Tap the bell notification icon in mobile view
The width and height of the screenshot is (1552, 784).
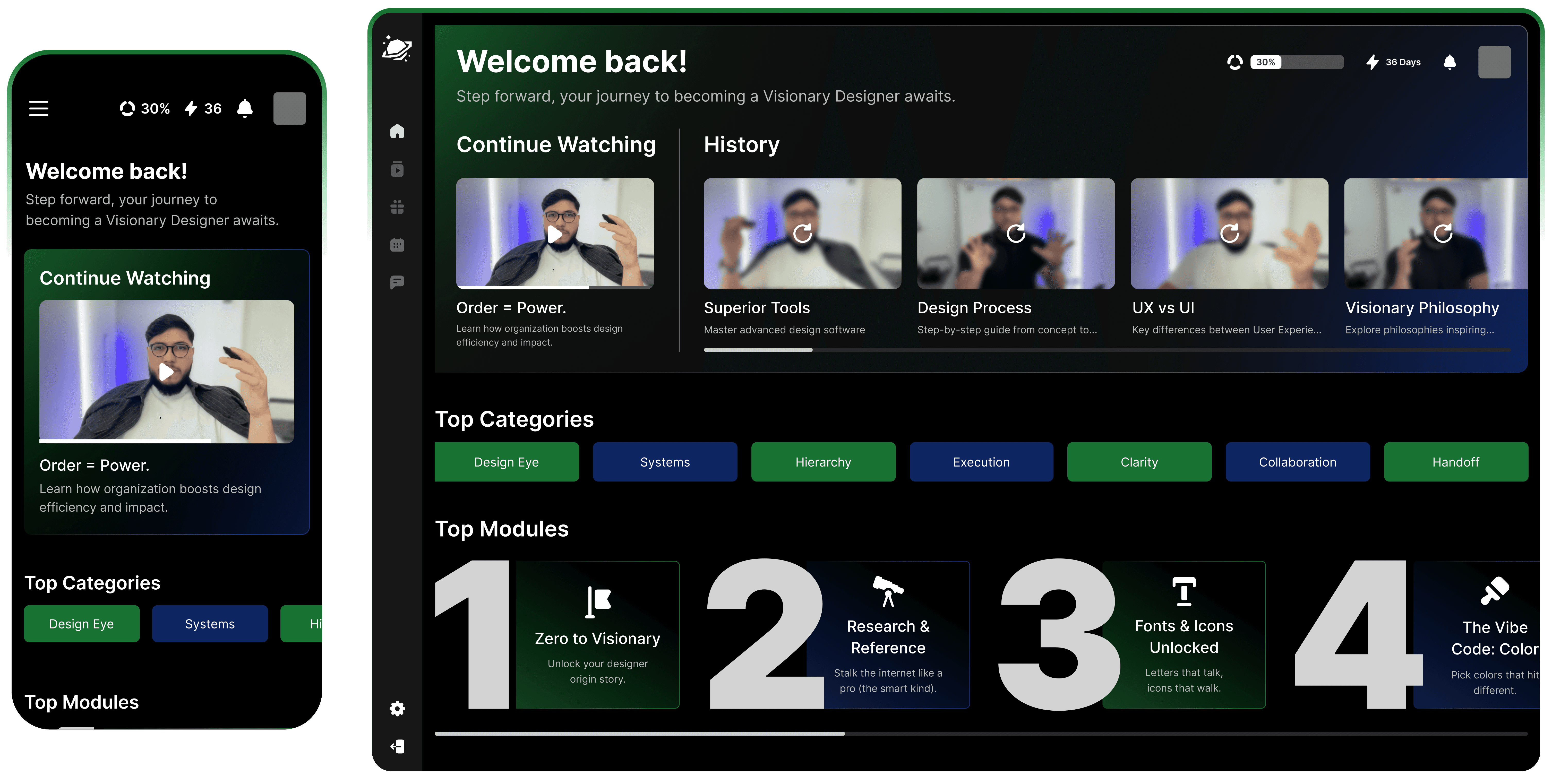(245, 108)
